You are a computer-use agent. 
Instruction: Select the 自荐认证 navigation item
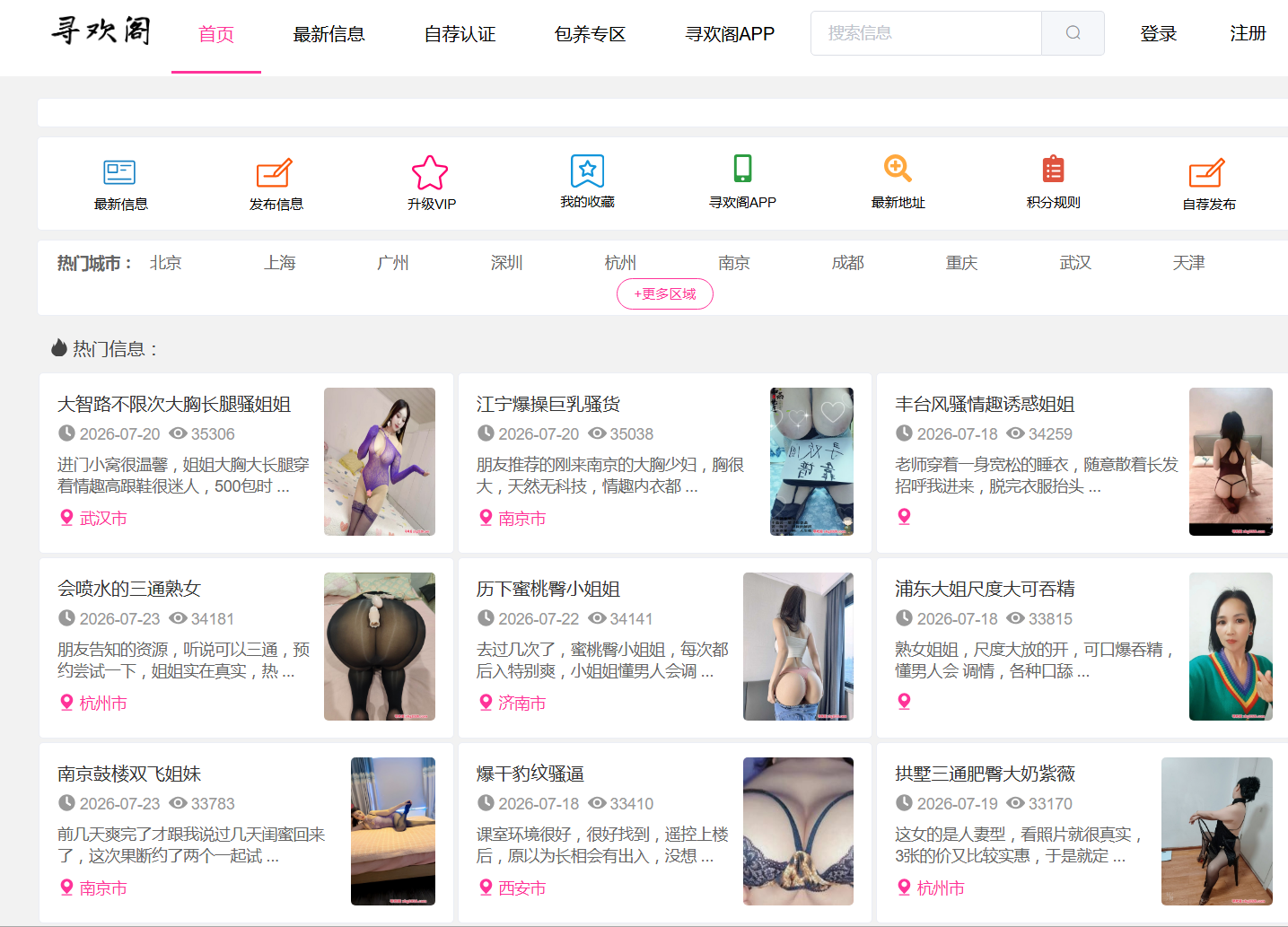point(460,34)
